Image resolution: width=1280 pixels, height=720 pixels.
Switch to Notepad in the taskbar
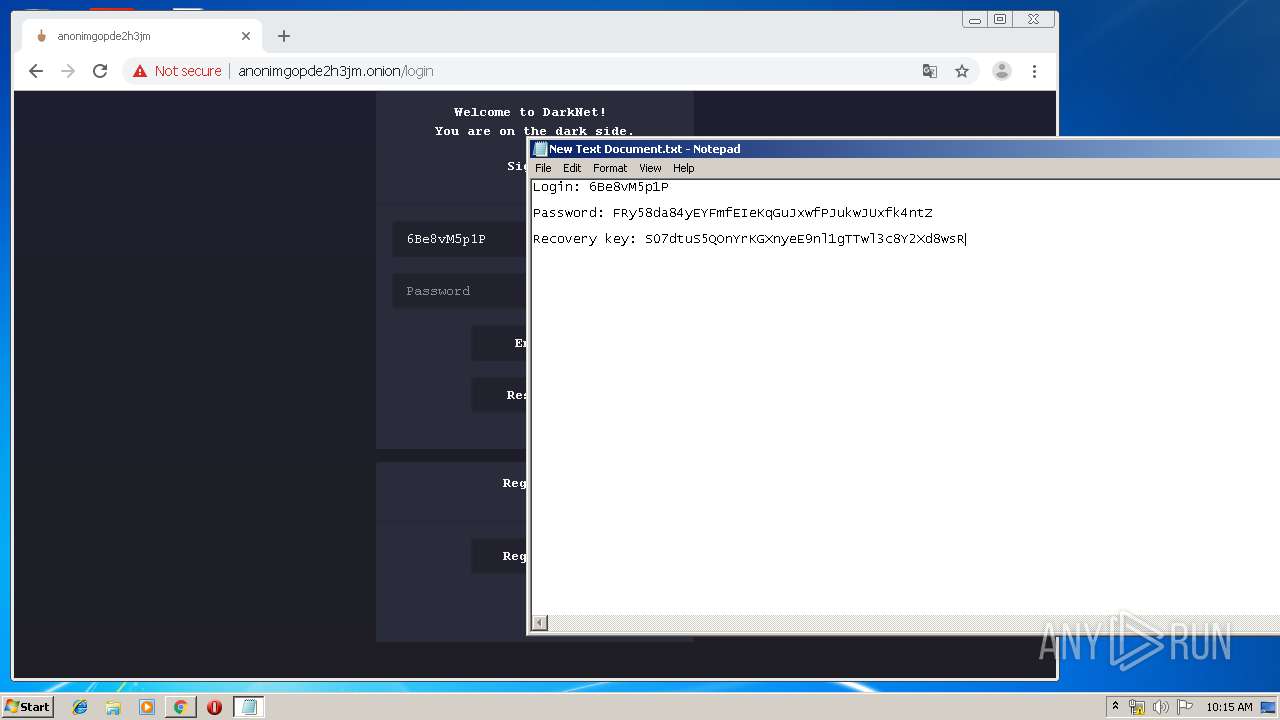tap(249, 707)
